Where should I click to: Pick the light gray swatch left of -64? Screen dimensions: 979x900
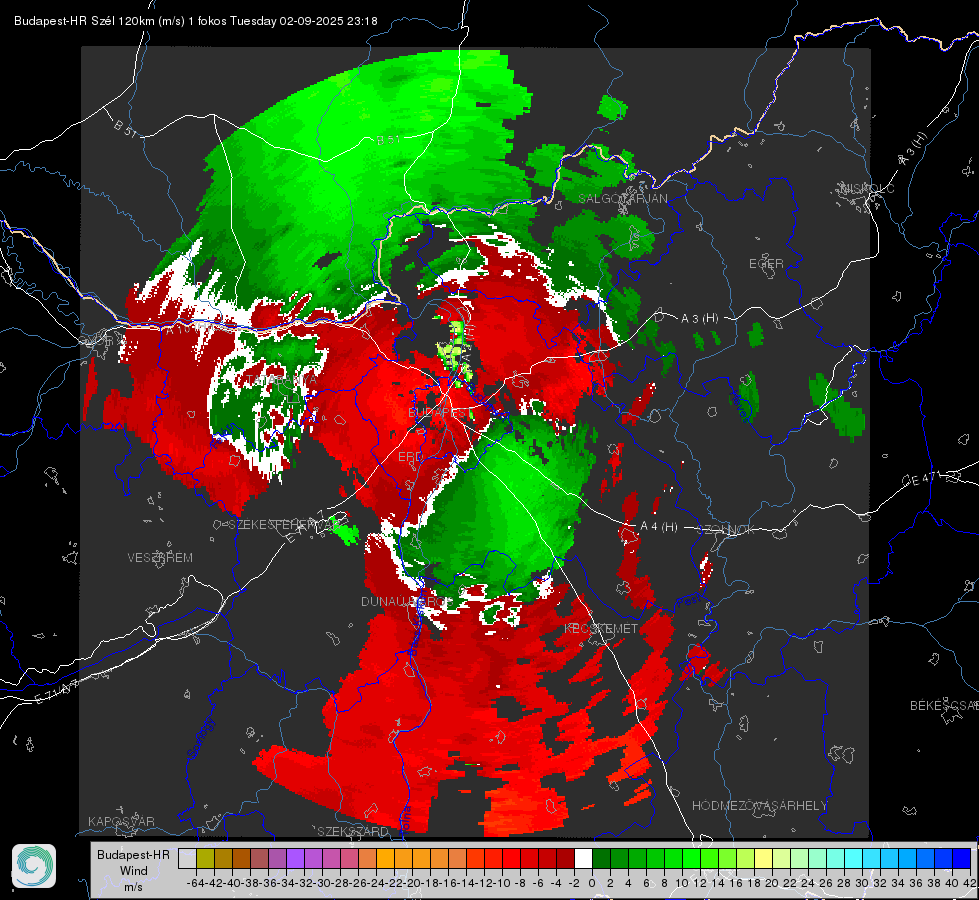[187, 859]
